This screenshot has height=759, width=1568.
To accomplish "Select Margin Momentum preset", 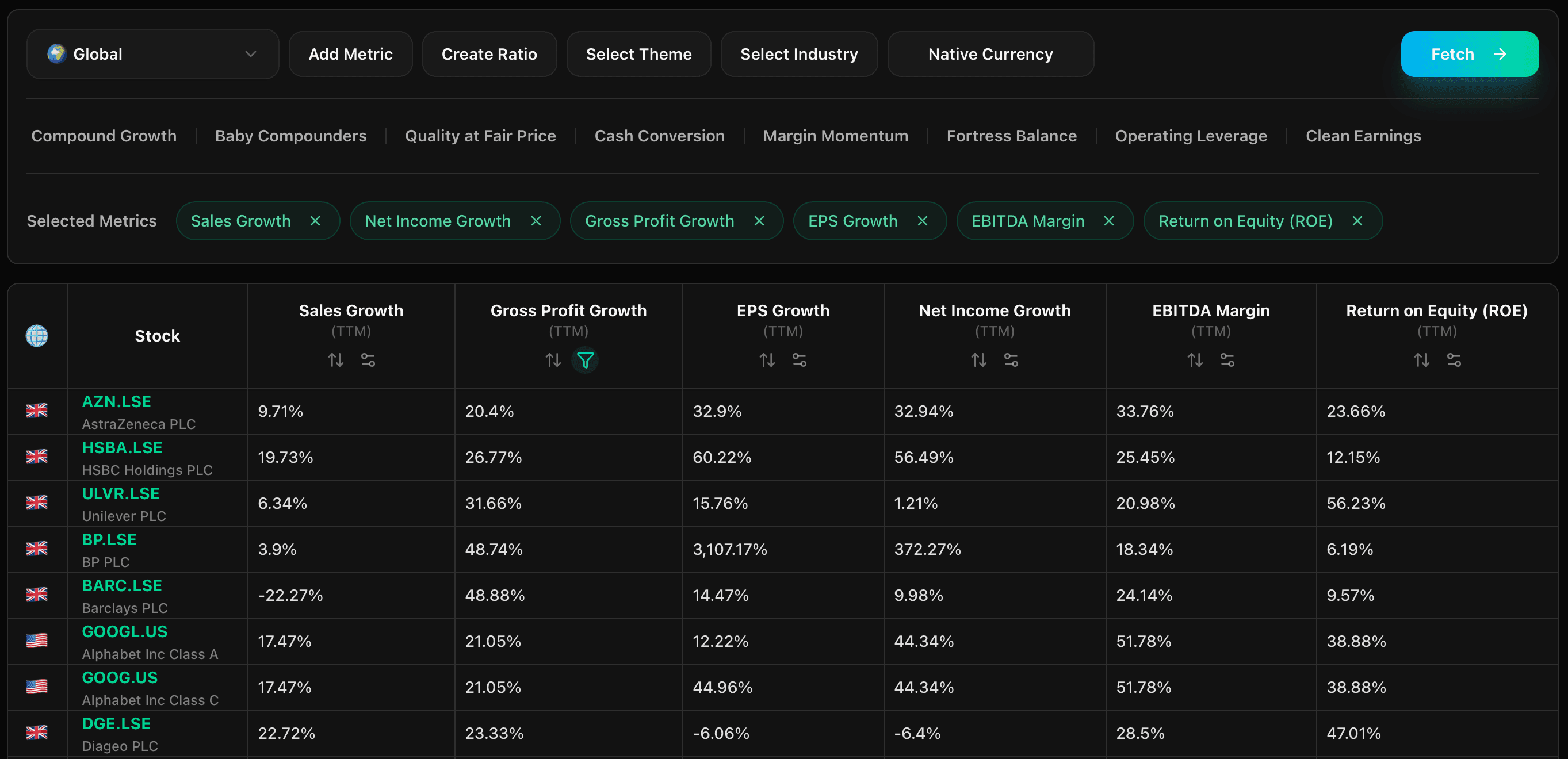I will [x=835, y=136].
